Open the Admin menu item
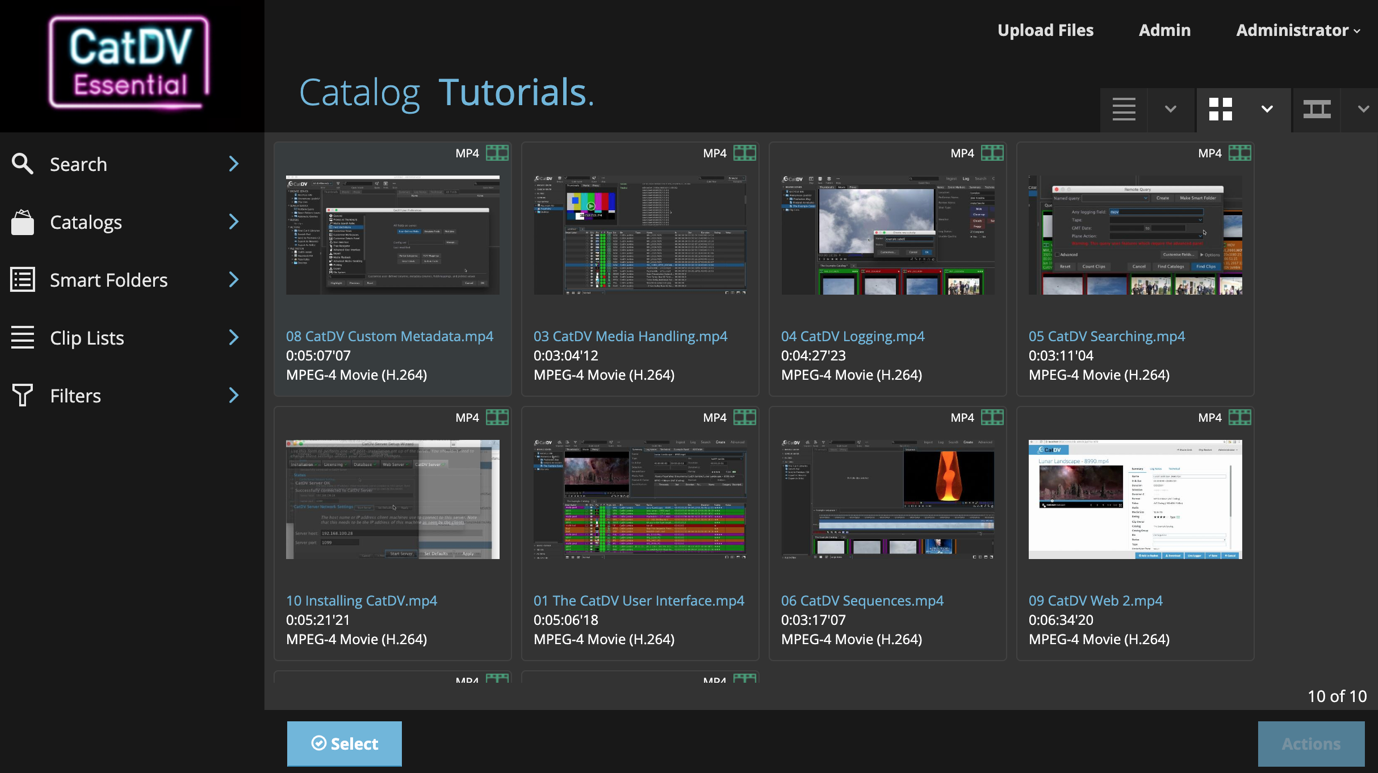1378x773 pixels. pos(1164,30)
